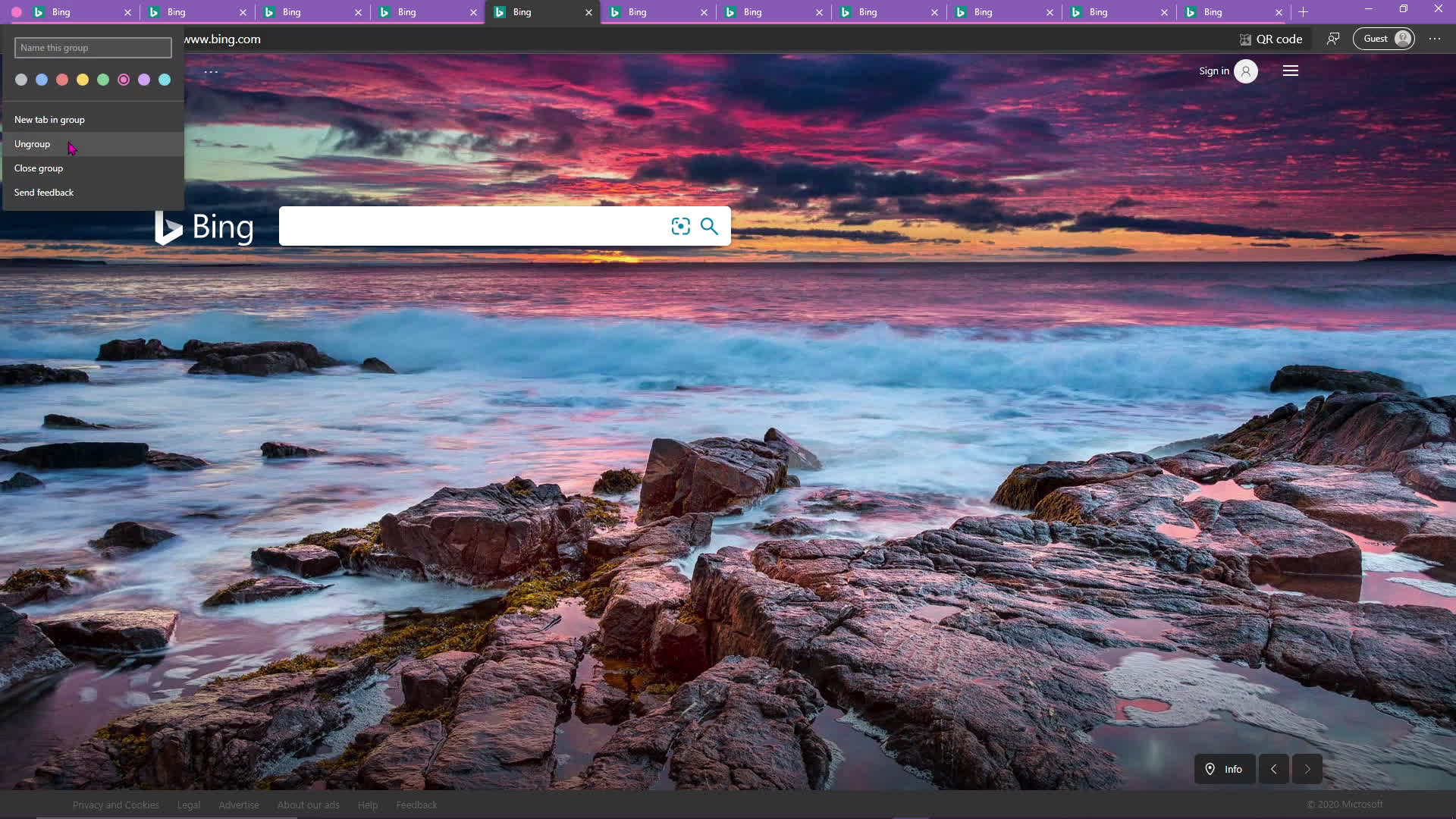Pick the yellow tab group color
This screenshot has width=1456, height=819.
click(x=82, y=80)
